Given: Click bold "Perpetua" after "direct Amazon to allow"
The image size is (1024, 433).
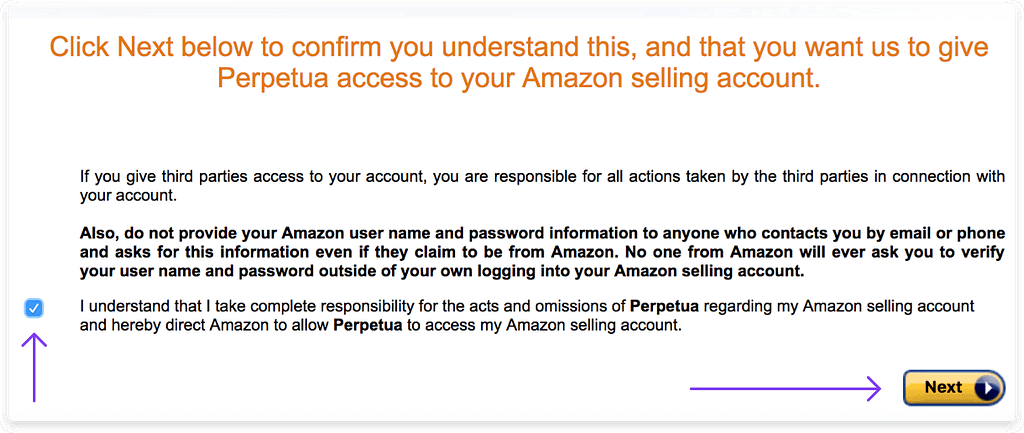Looking at the screenshot, I should coord(367,325).
